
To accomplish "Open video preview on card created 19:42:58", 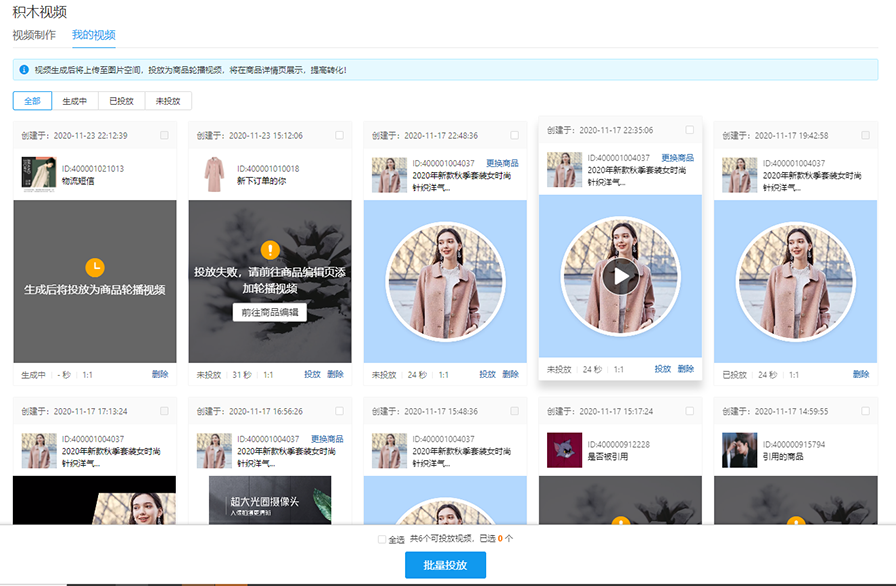I will point(795,281).
